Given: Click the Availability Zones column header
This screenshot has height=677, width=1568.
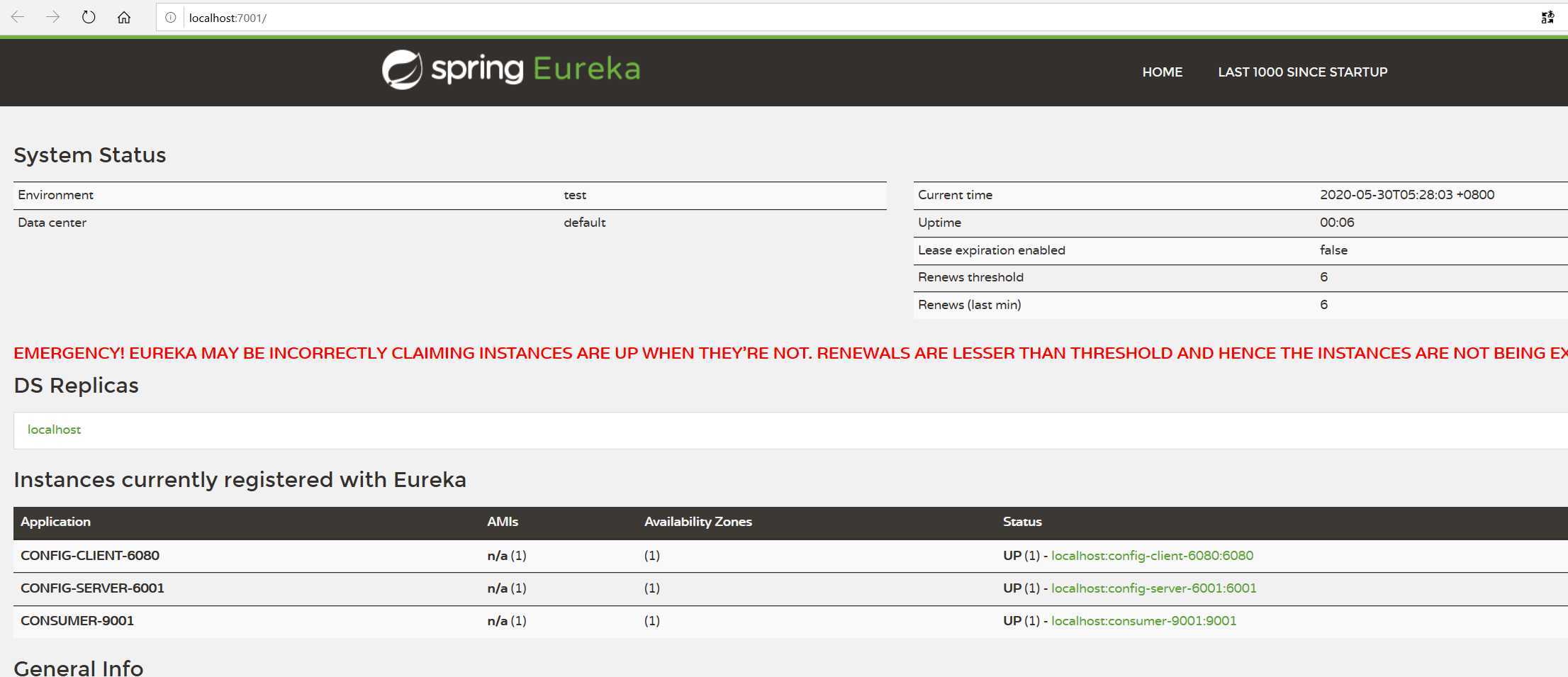Looking at the screenshot, I should point(698,522).
